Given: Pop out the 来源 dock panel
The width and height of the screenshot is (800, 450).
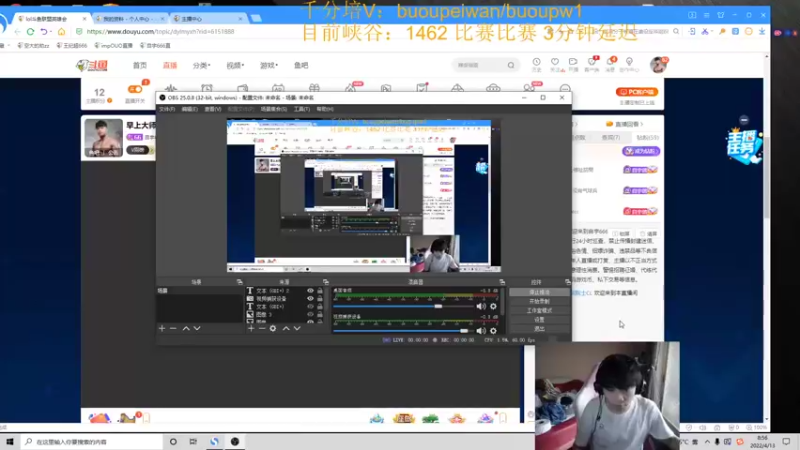Looking at the screenshot, I should pyautogui.click(x=326, y=282).
